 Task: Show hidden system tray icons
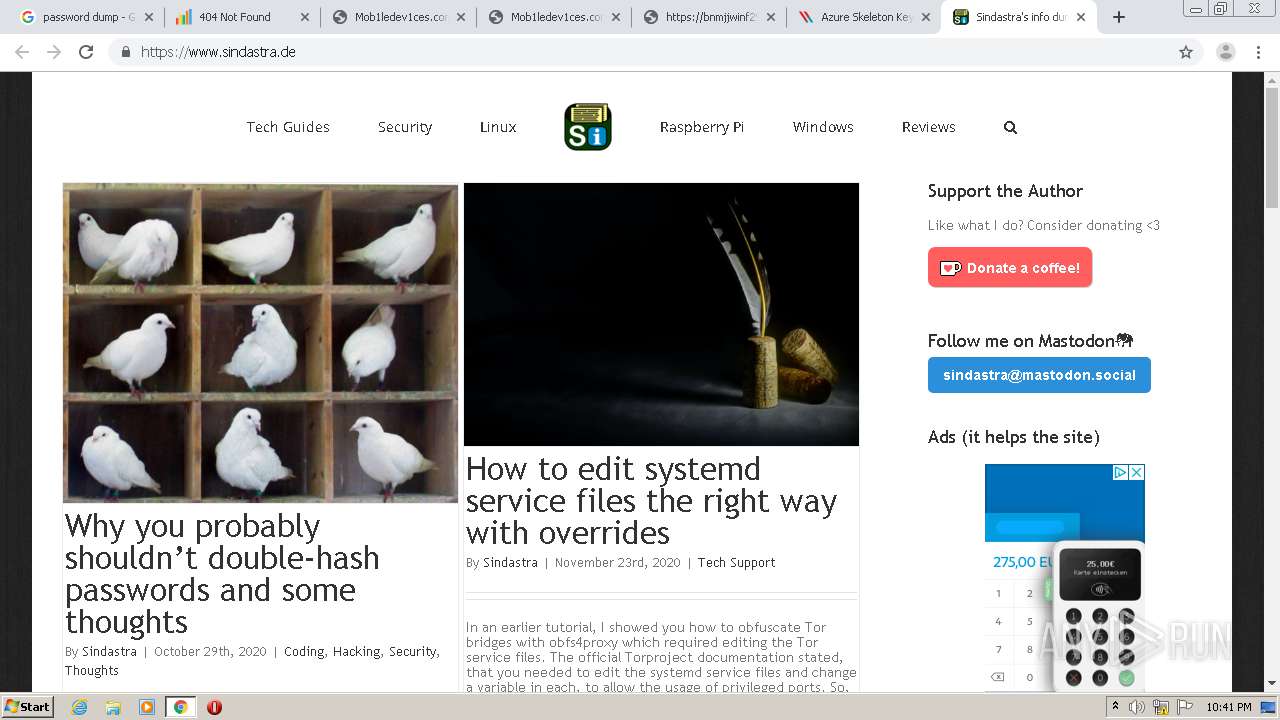pyautogui.click(x=1116, y=707)
